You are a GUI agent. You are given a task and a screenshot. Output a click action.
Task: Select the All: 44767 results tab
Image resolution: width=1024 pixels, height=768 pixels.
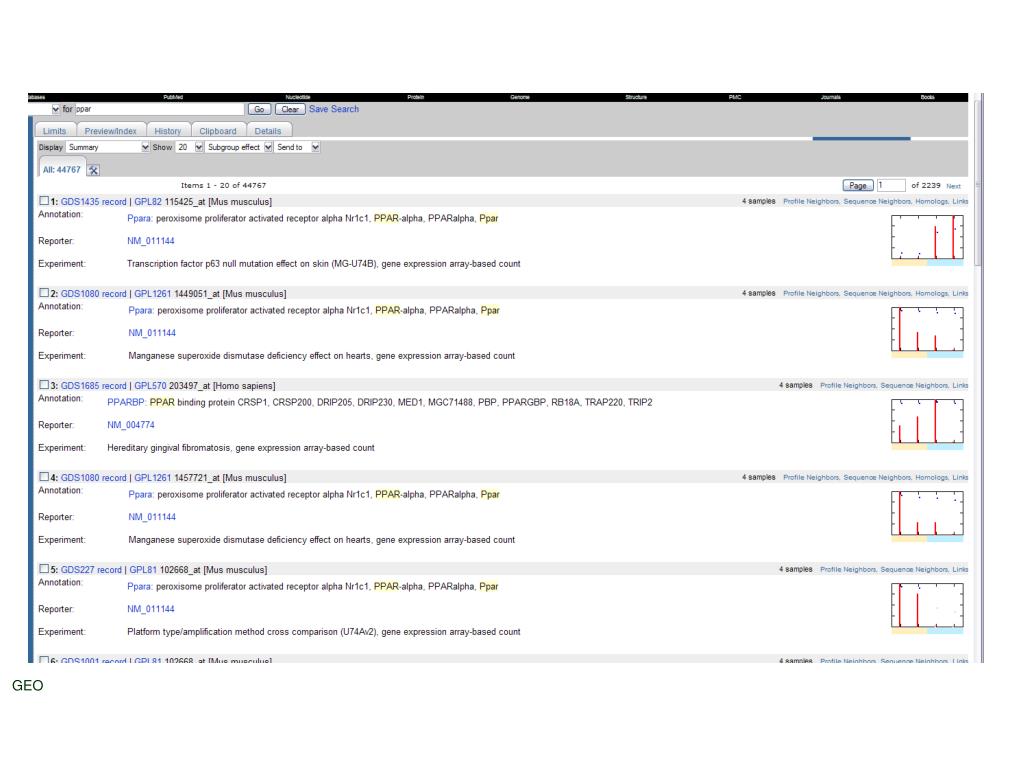[x=61, y=170]
